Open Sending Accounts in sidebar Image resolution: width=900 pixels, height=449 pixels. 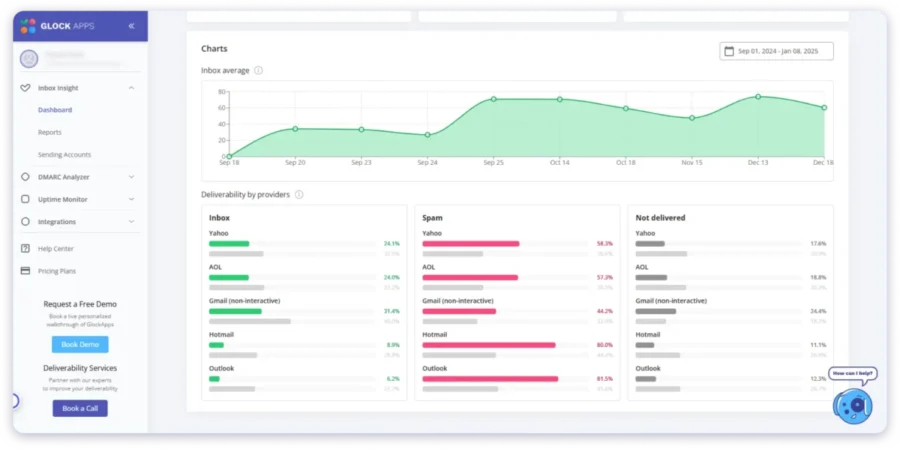[64, 155]
